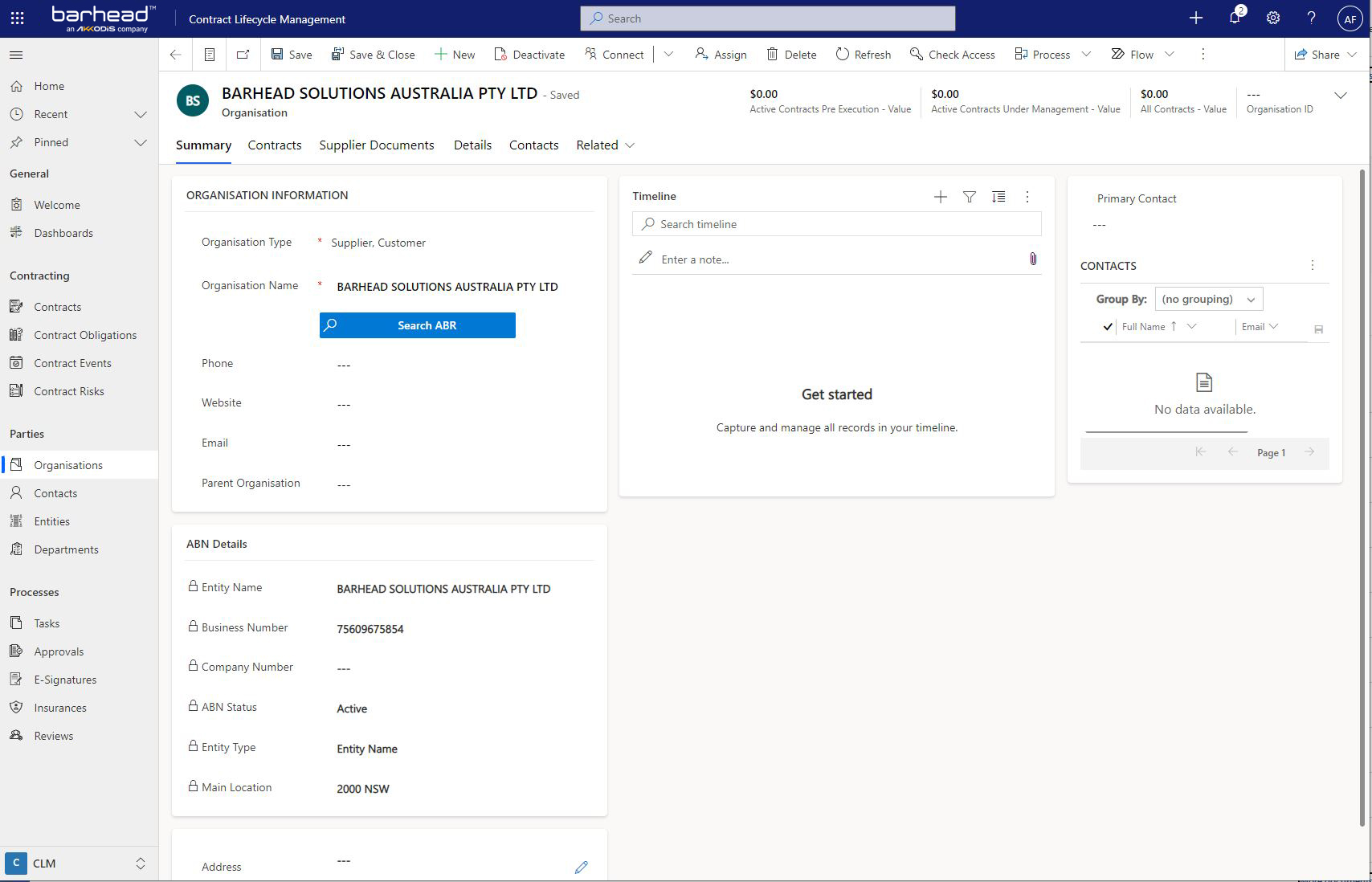Toggle the select-all checkmark in Contacts grid

(x=1108, y=327)
